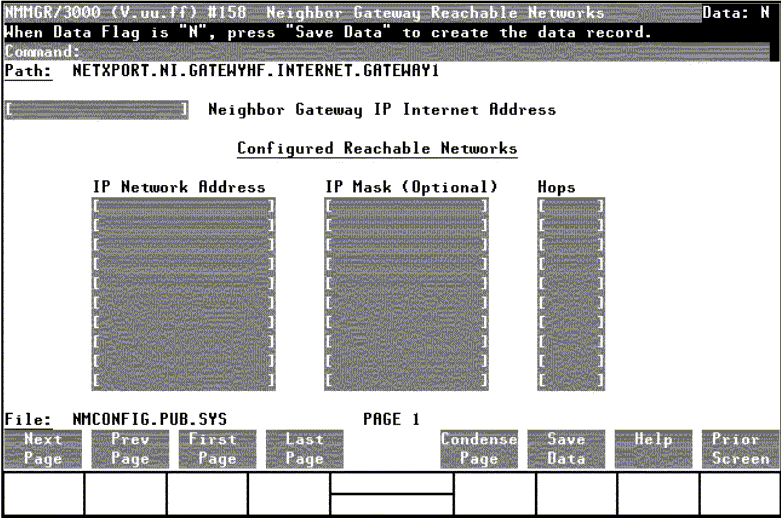Screen dimensions: 781x518
Task: Click the Data: N flag
Action: coord(736,12)
